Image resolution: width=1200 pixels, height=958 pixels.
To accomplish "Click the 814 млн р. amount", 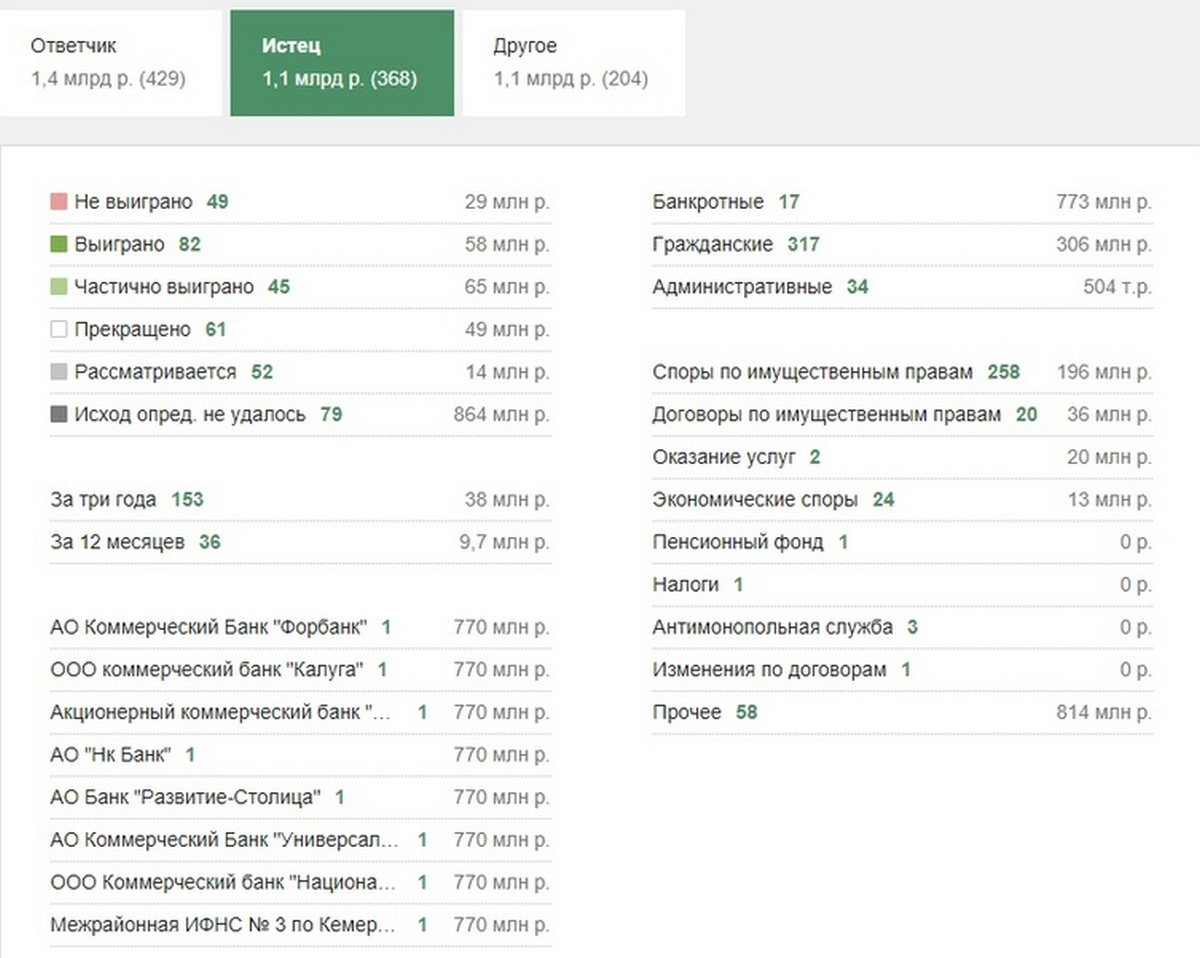I will pyautogui.click(x=1104, y=712).
